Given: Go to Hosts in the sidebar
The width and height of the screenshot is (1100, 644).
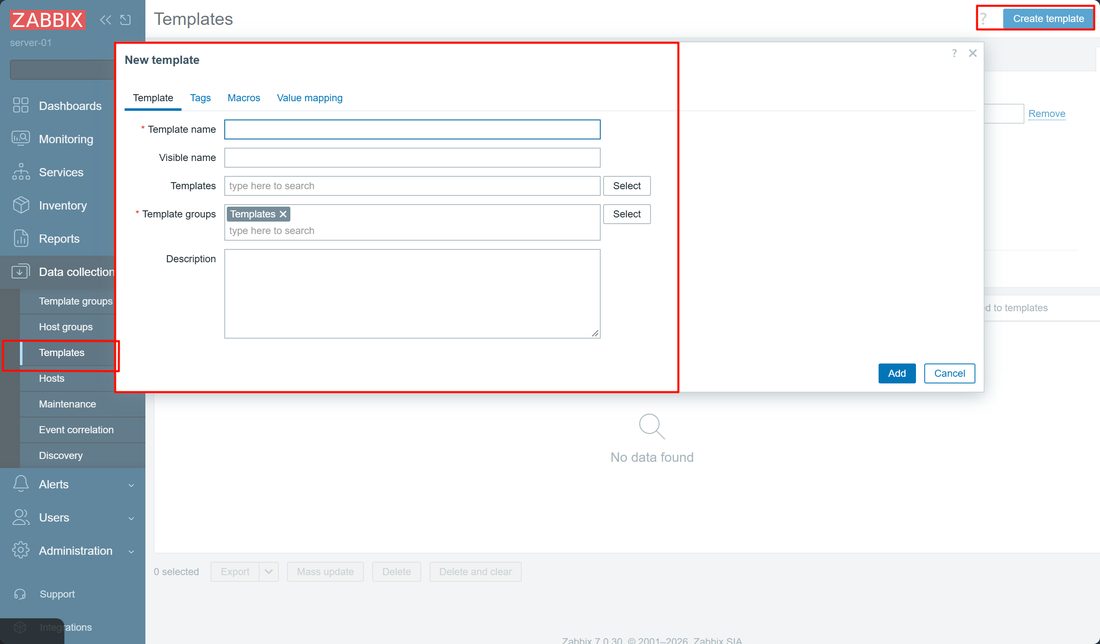Looking at the screenshot, I should pos(51,378).
